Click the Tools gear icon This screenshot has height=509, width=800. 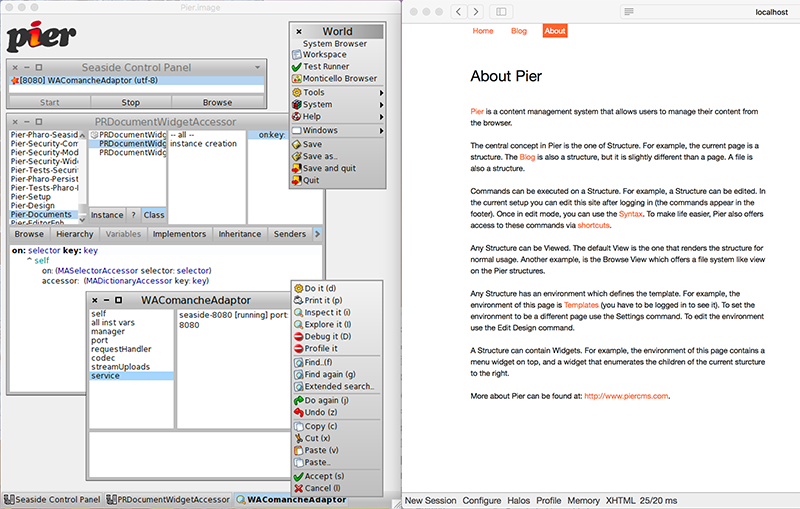[297, 92]
